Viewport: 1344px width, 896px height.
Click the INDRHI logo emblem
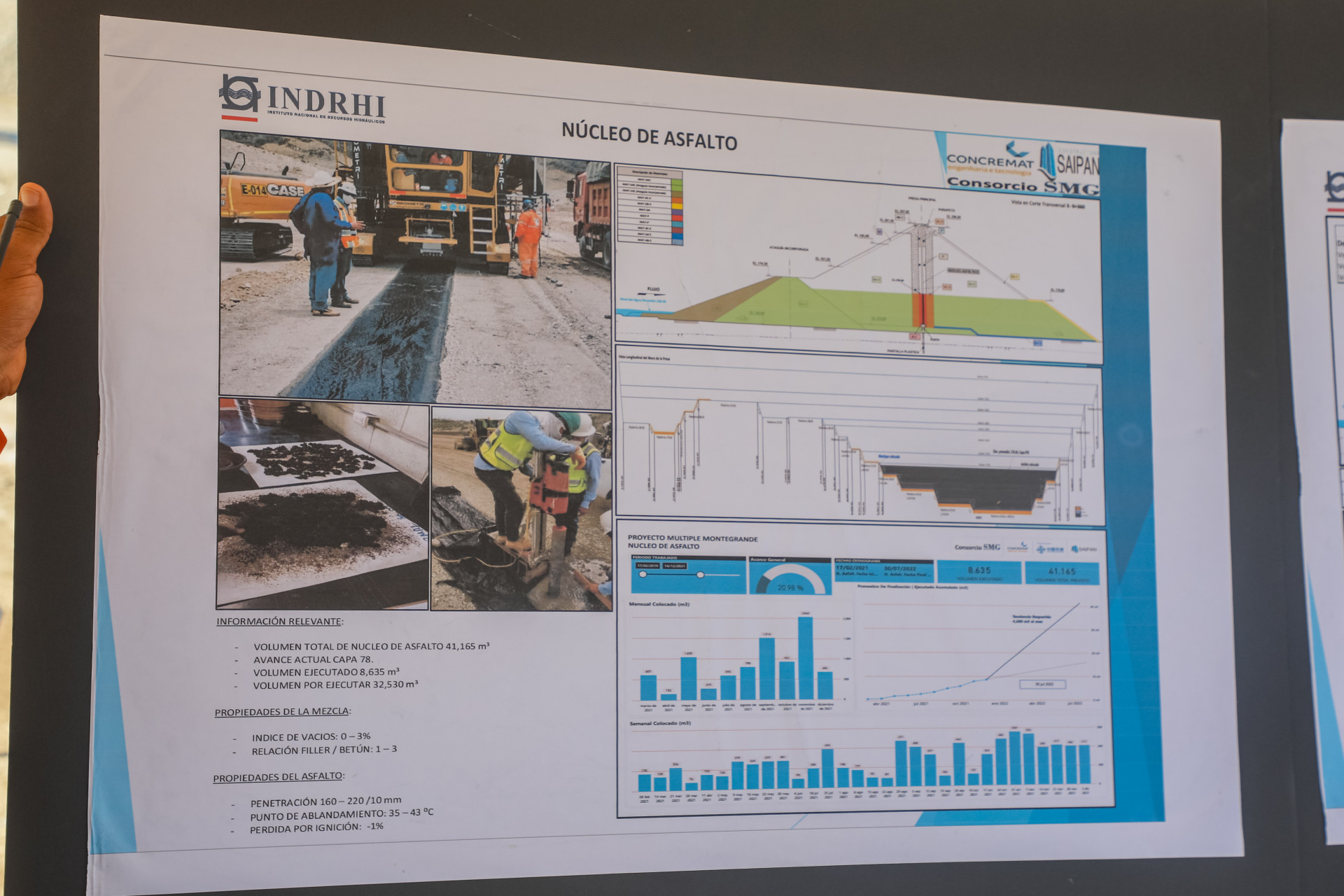240,94
